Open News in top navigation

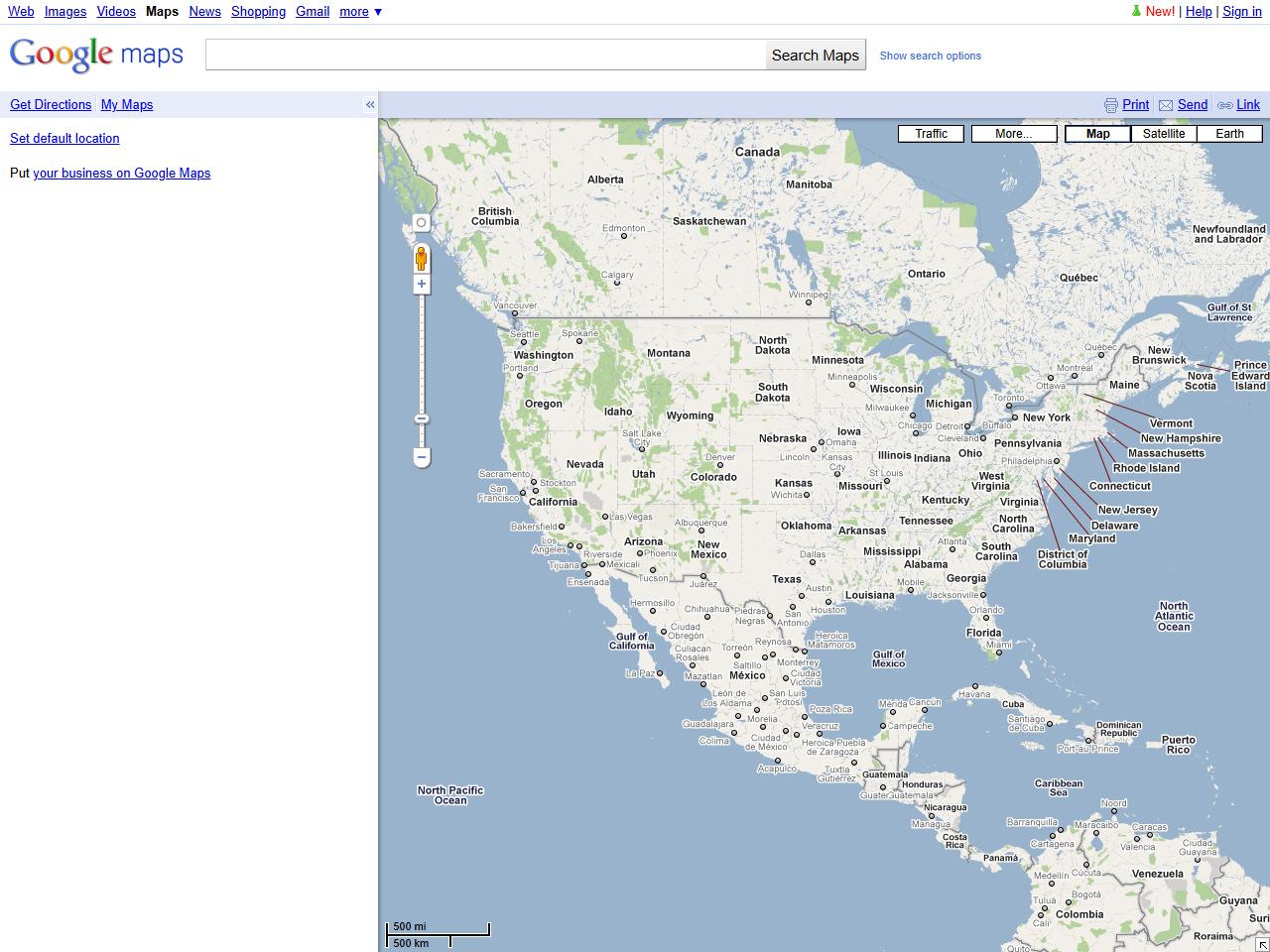(x=204, y=12)
